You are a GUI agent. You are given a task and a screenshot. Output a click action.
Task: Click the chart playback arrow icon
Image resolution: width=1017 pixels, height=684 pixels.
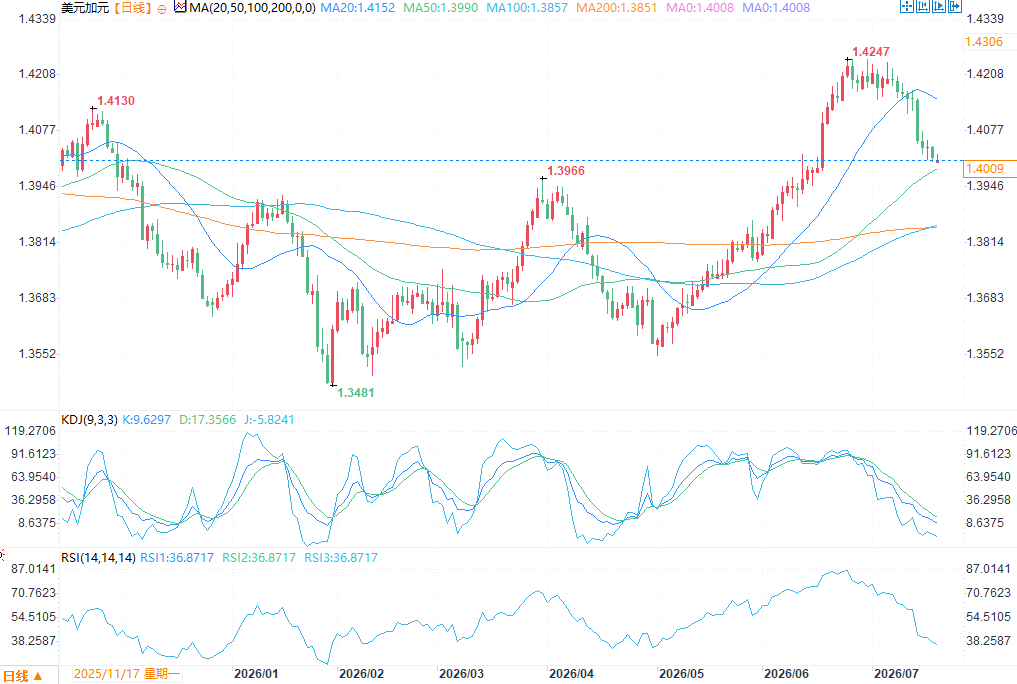939,6
